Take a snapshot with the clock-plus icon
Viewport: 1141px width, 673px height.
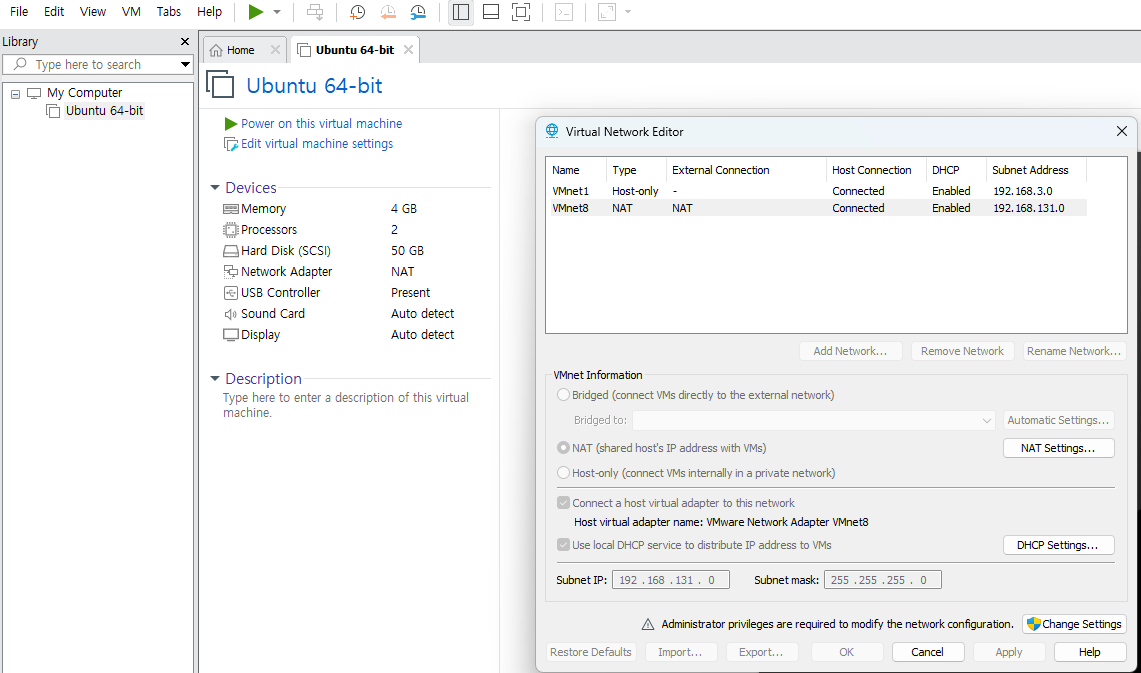357,12
